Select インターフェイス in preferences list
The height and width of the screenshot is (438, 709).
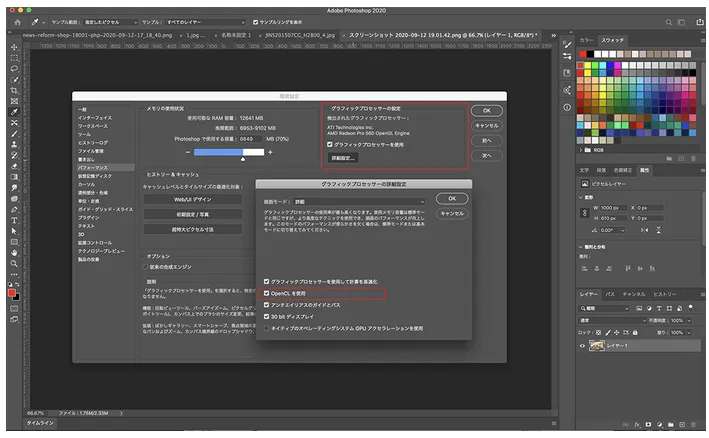95,118
